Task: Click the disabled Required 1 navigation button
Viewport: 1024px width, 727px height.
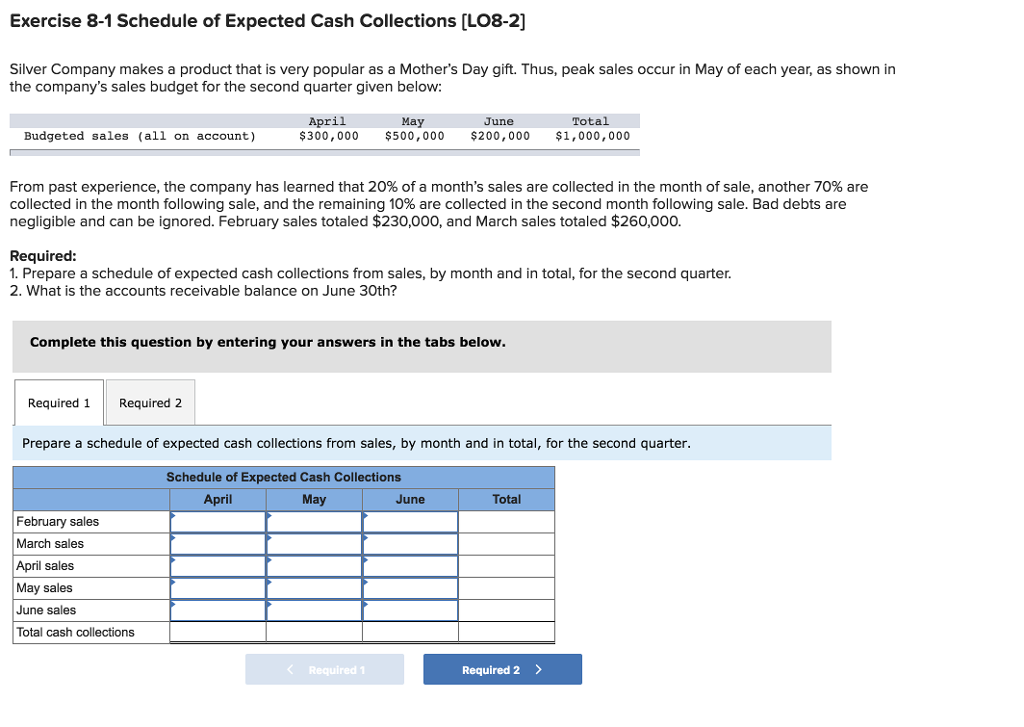Action: (324, 669)
